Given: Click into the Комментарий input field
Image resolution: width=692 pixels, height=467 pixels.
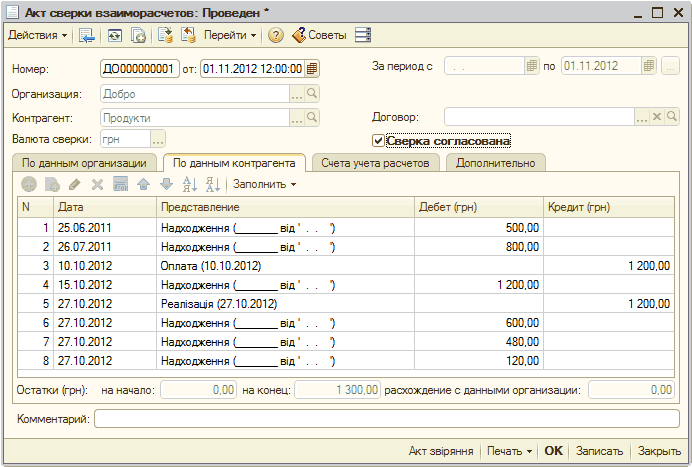Looking at the screenshot, I should [384, 418].
